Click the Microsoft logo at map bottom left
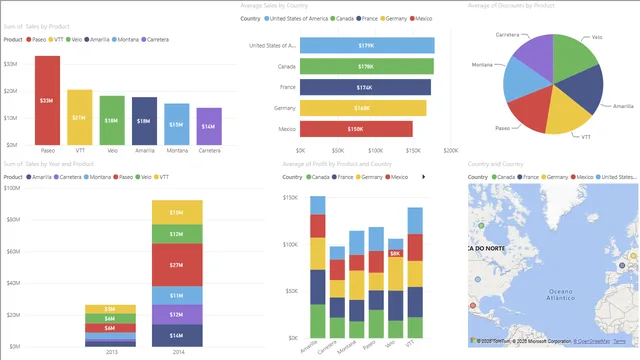The height and width of the screenshot is (360, 640). [x=473, y=340]
